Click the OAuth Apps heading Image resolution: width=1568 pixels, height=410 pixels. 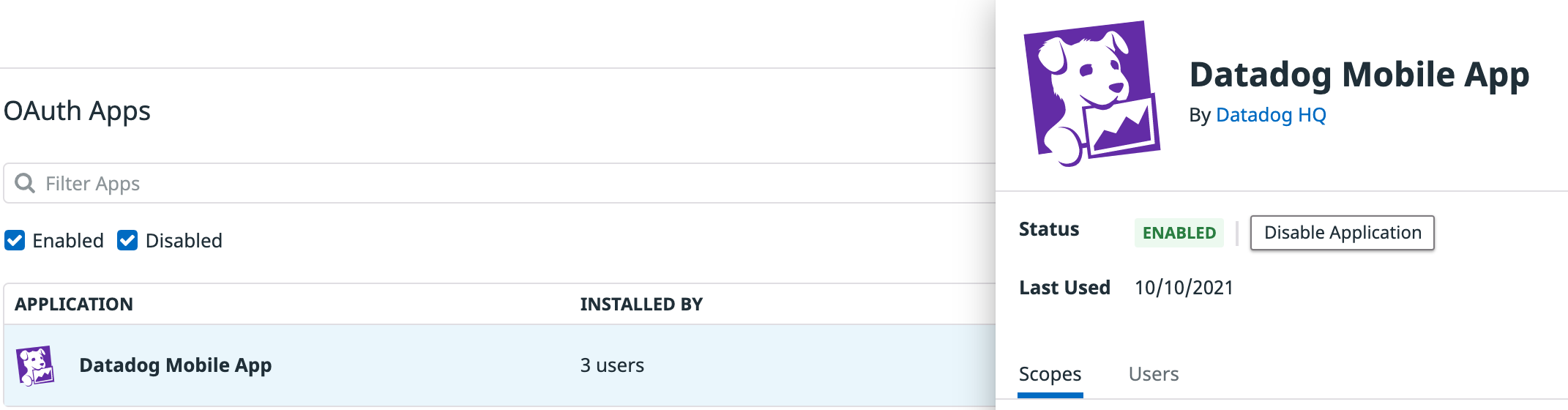tap(77, 111)
